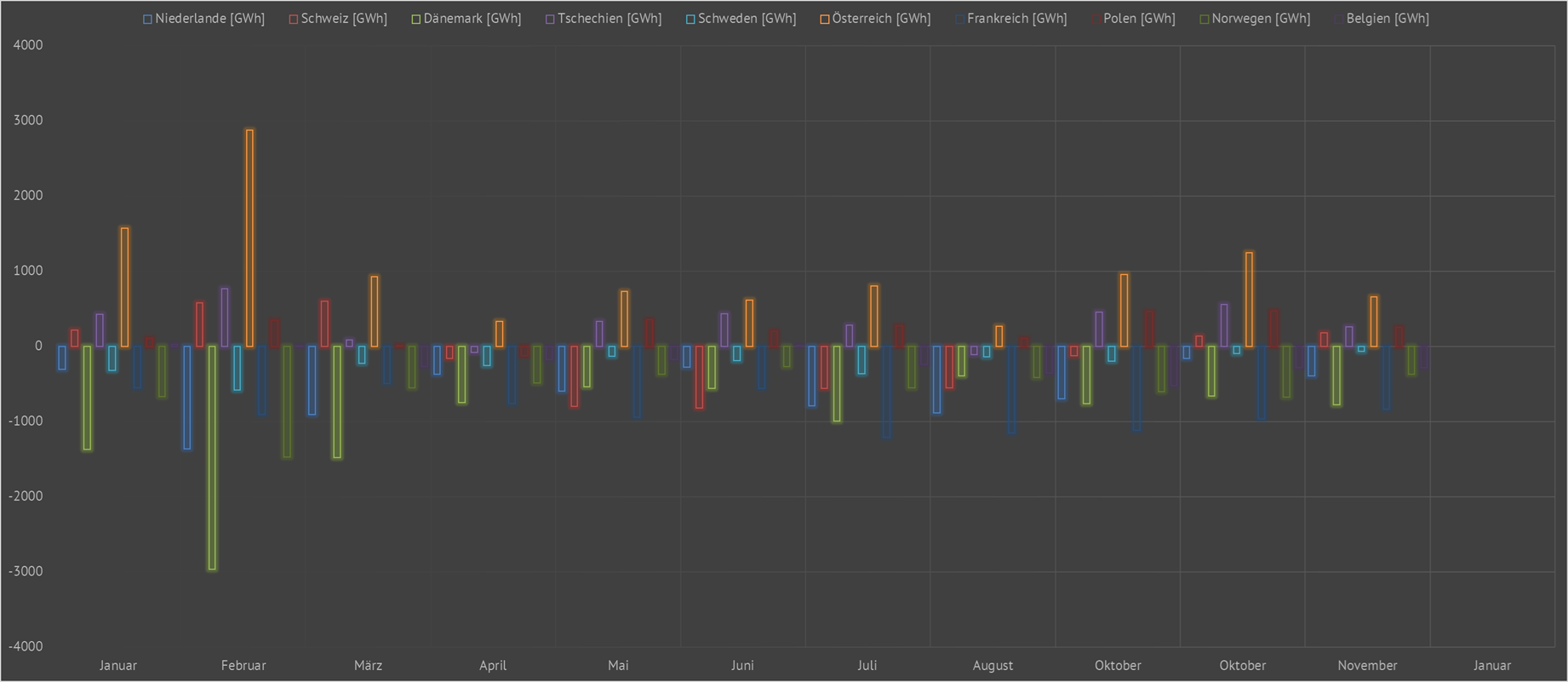Click the August label on the horizontal axis
This screenshot has height=682, width=1568.
pyautogui.click(x=993, y=666)
